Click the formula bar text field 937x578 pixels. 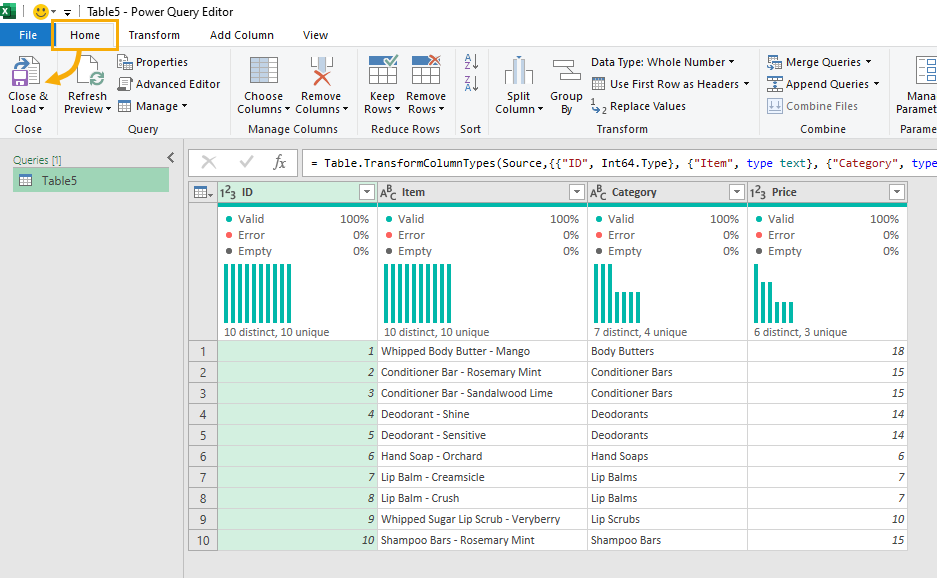point(620,163)
